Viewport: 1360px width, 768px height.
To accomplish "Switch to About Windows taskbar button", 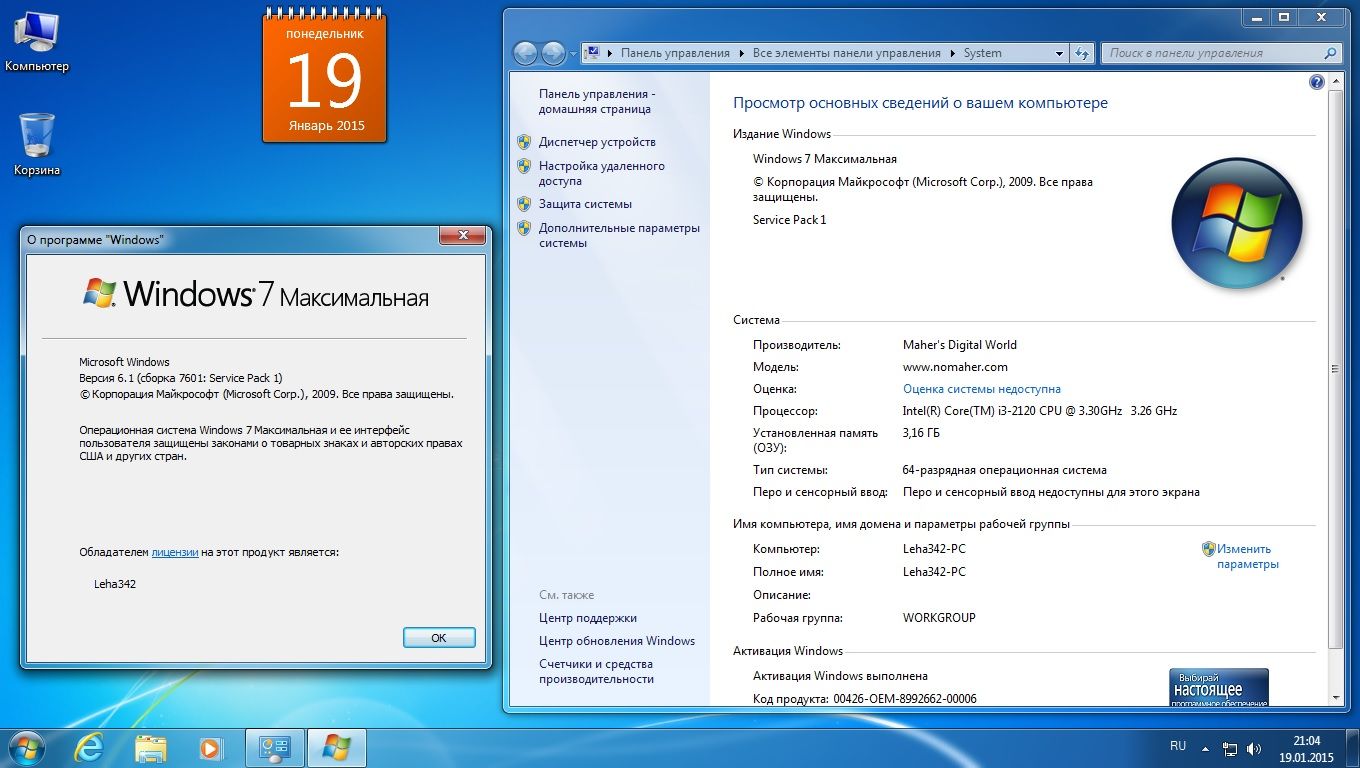I will coord(336,748).
